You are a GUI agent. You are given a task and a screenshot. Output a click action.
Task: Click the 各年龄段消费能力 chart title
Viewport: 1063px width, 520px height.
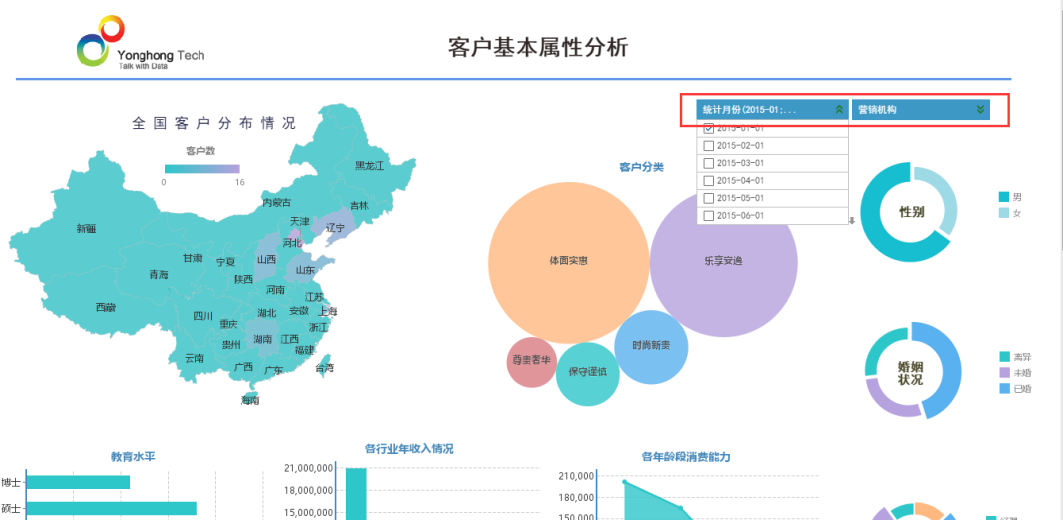(x=686, y=457)
